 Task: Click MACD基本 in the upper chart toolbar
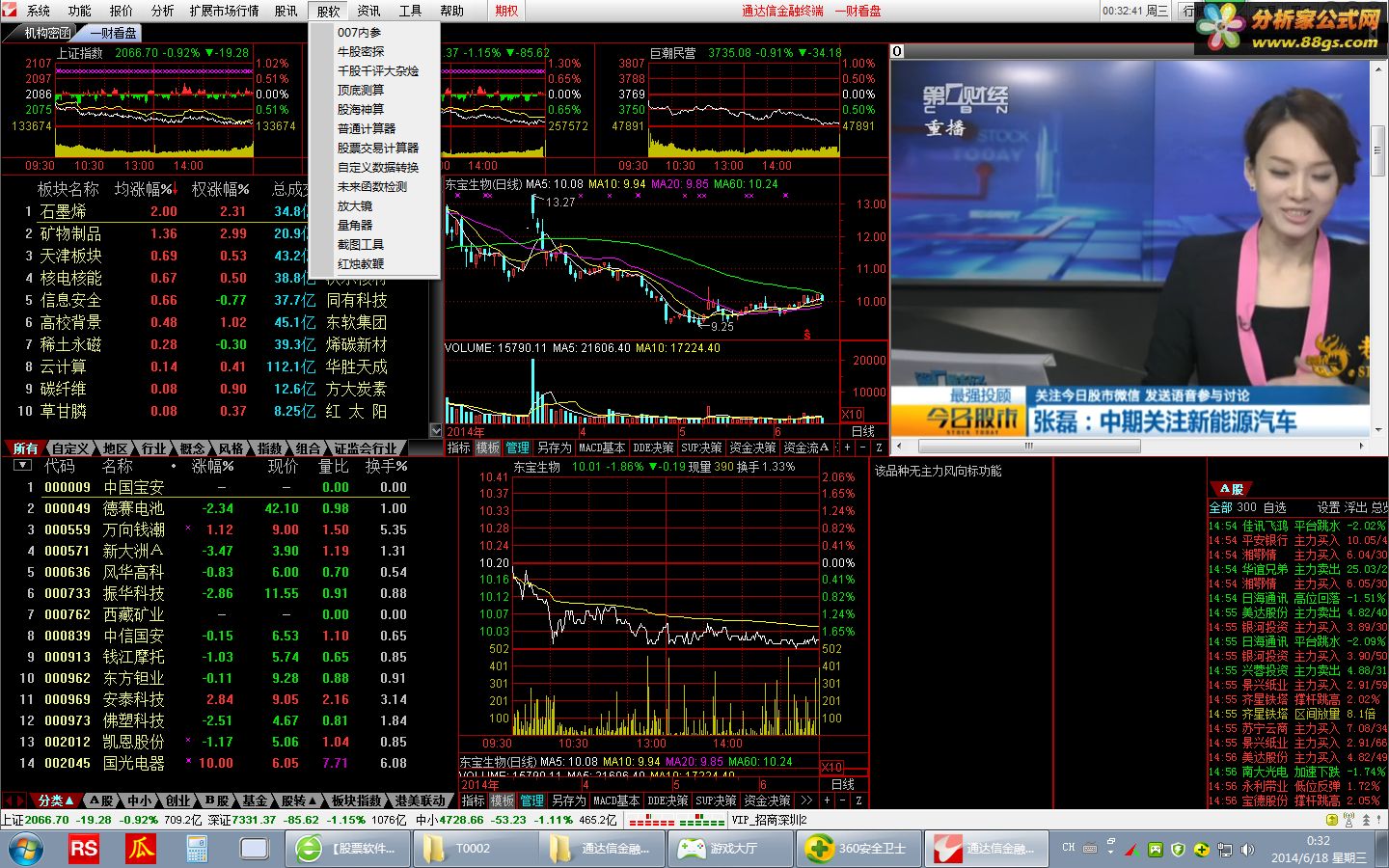[x=602, y=448]
